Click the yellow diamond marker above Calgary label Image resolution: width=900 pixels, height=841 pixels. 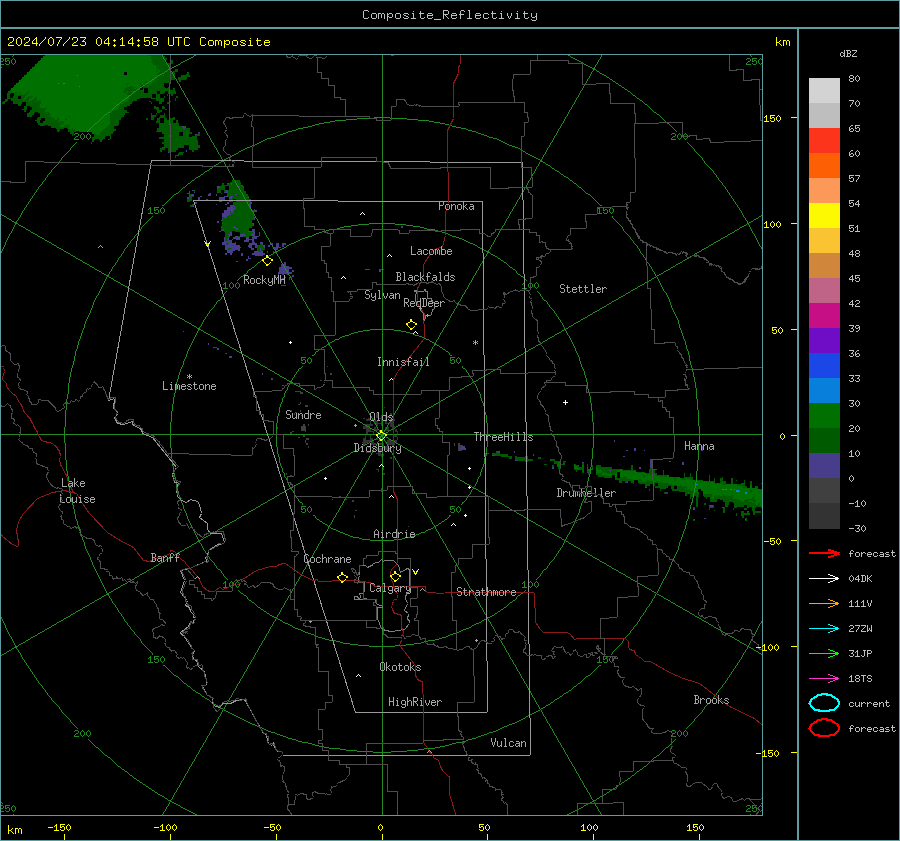click(395, 576)
